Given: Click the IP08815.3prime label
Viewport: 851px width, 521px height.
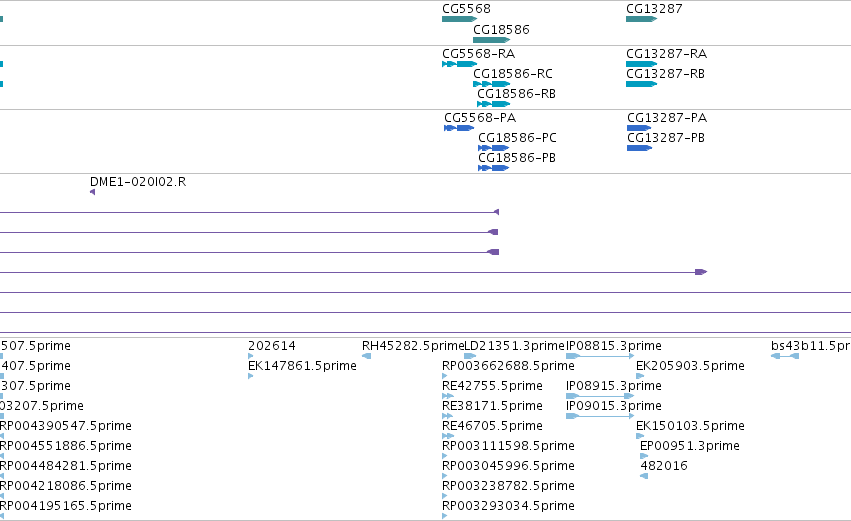Looking at the screenshot, I should click(614, 346).
